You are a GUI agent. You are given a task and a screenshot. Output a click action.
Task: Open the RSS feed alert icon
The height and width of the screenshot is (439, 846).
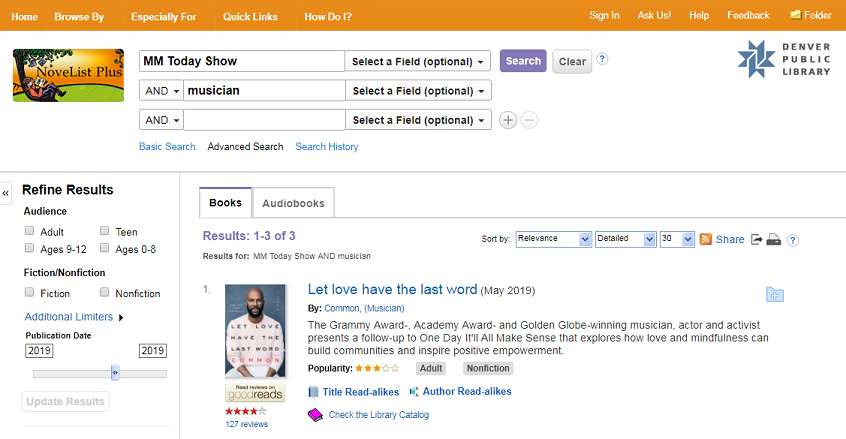(x=705, y=240)
